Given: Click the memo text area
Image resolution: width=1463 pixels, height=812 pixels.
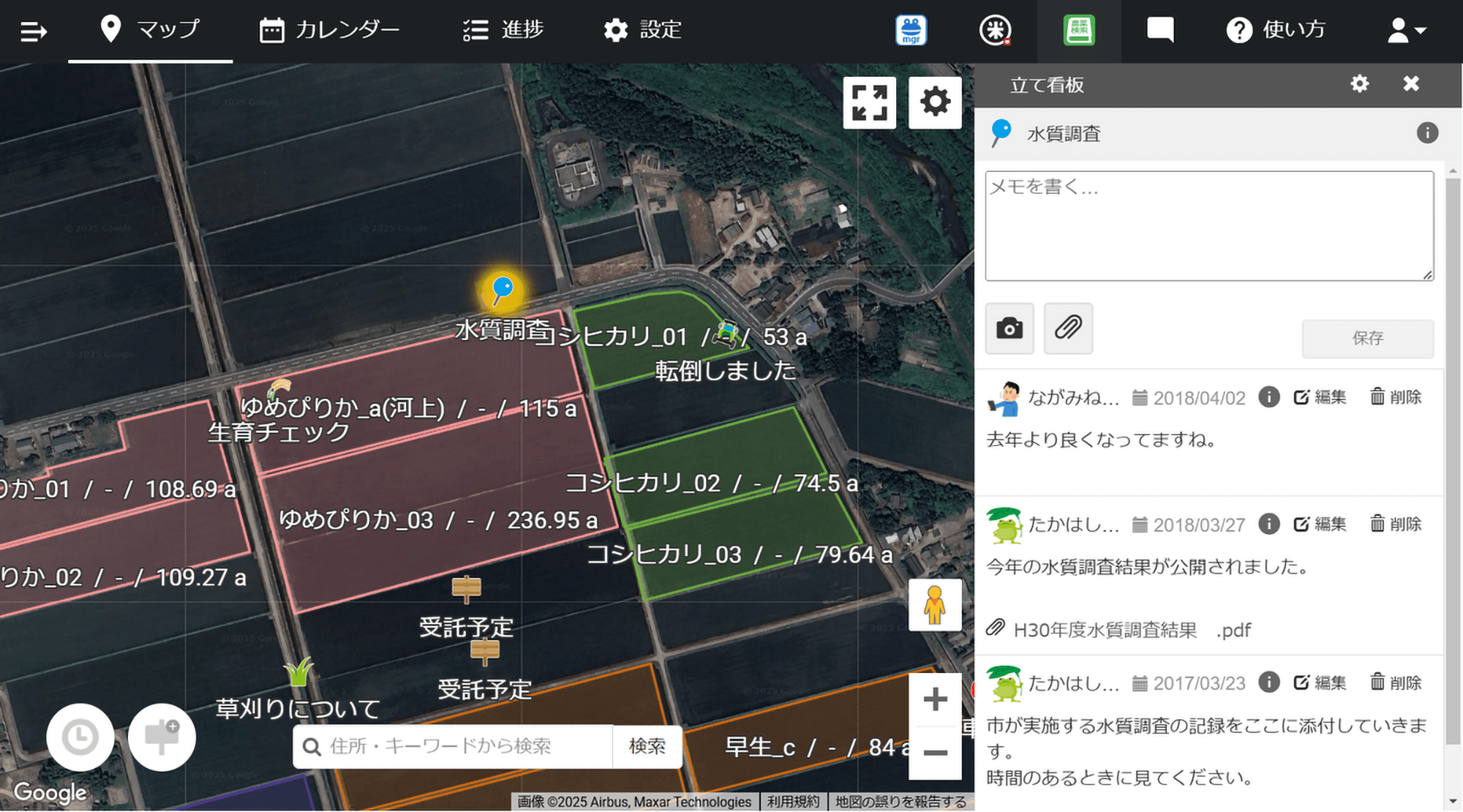Looking at the screenshot, I should coord(1208,226).
